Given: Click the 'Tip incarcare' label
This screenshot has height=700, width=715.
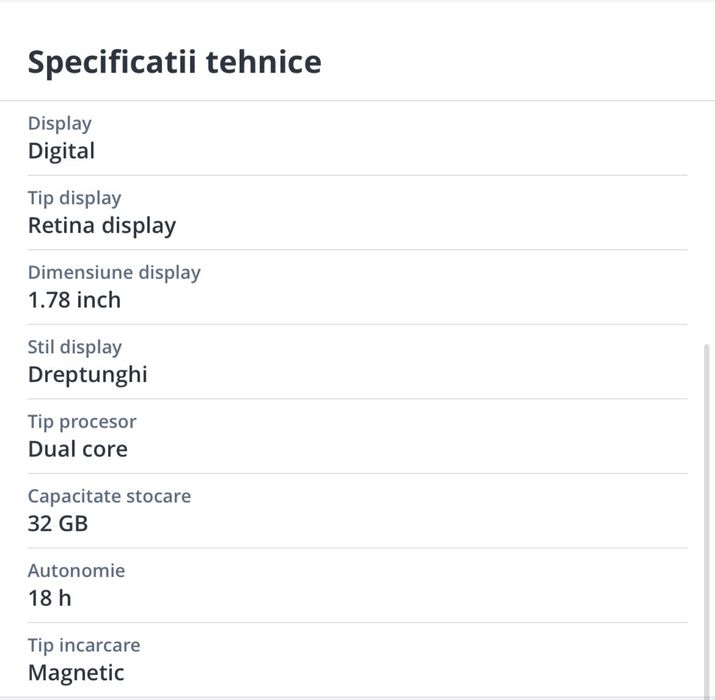Looking at the screenshot, I should coord(84,645).
